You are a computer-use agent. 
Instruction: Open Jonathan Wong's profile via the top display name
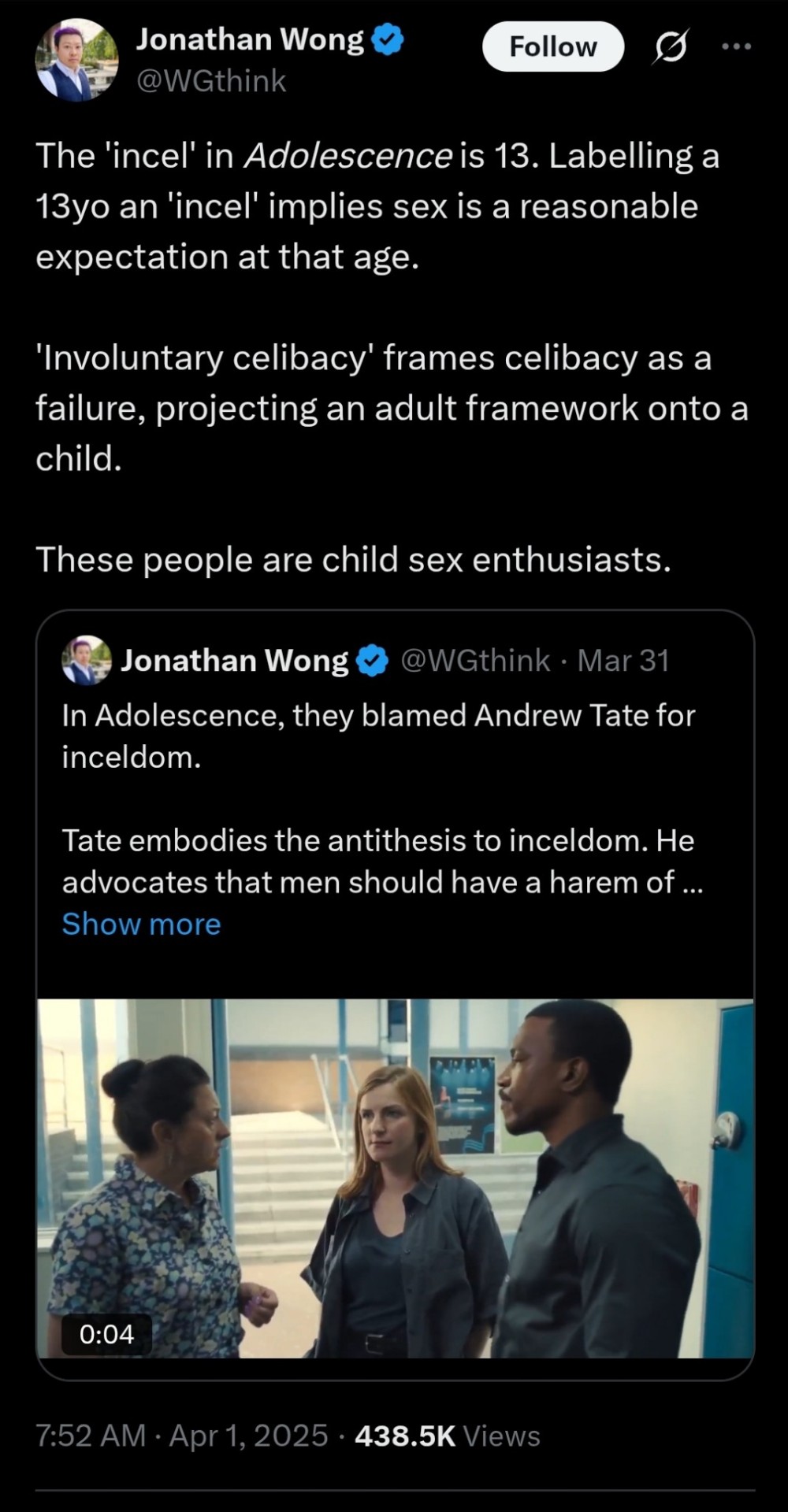(x=250, y=39)
